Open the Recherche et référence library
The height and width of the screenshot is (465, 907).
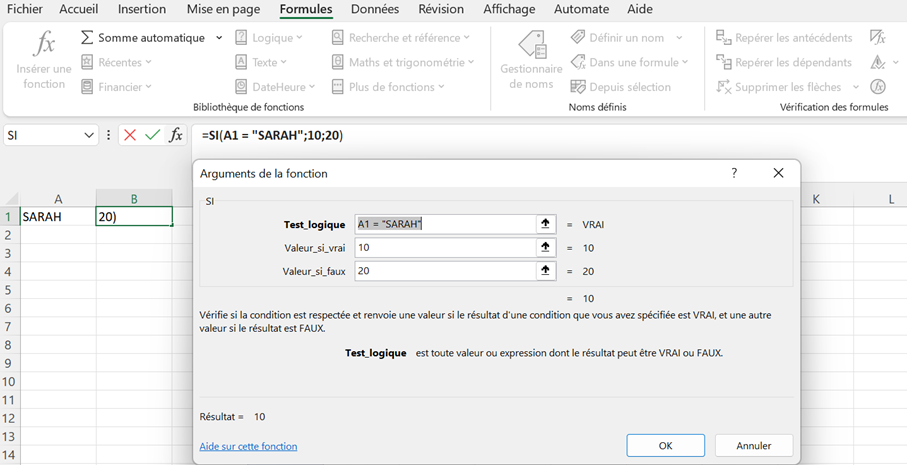click(401, 38)
